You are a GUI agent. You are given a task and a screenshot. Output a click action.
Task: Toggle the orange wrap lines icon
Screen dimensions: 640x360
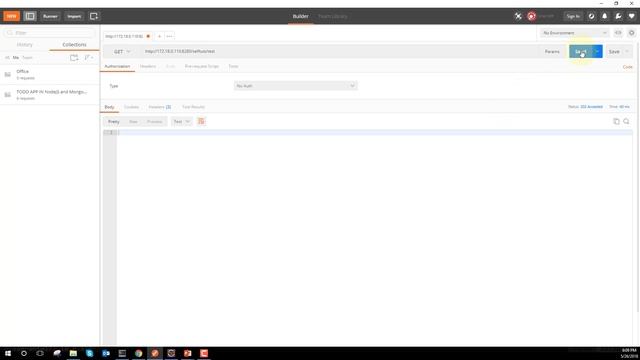click(x=201, y=121)
